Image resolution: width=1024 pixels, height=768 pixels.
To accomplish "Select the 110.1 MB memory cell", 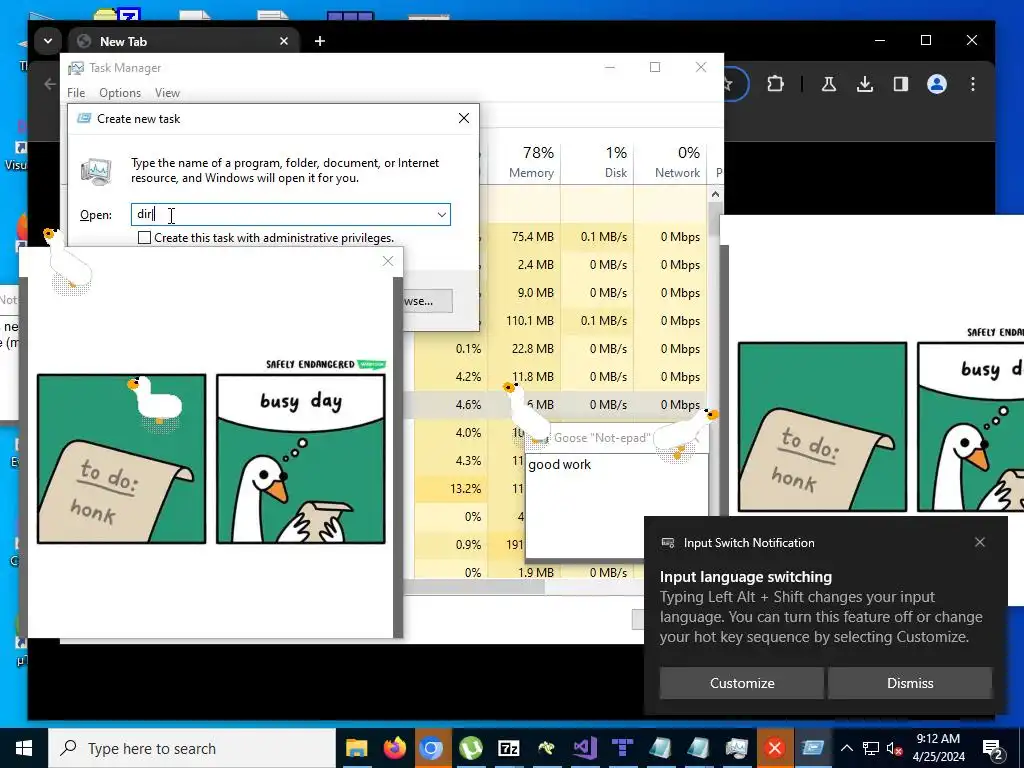I will pos(524,321).
